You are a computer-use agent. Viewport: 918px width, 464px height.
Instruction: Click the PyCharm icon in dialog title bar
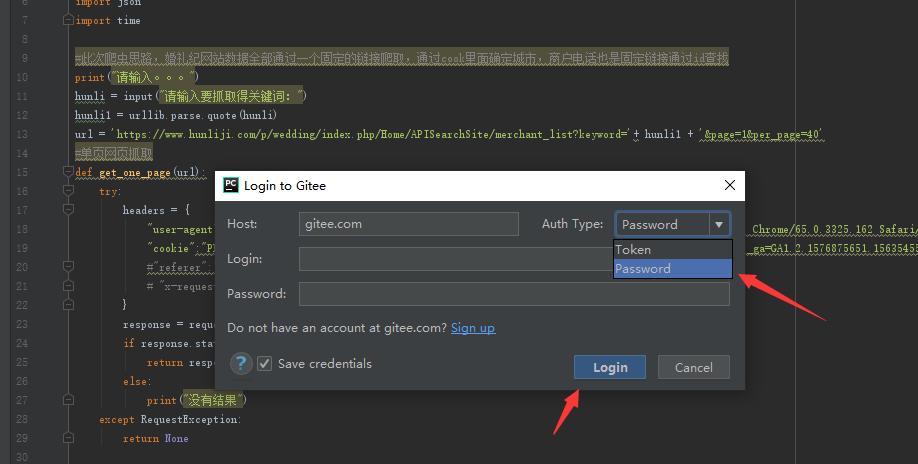click(x=231, y=185)
